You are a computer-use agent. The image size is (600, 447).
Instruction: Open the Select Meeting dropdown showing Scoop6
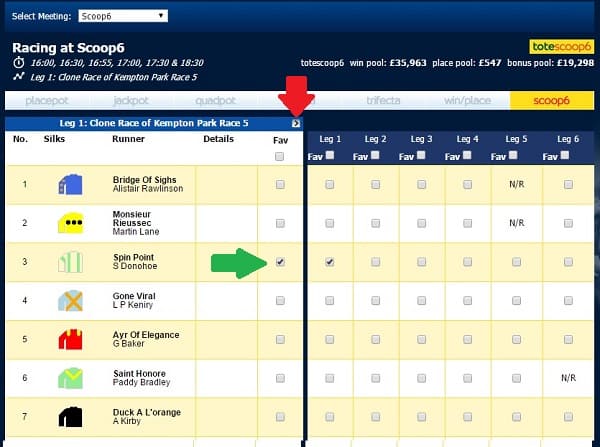coord(123,16)
